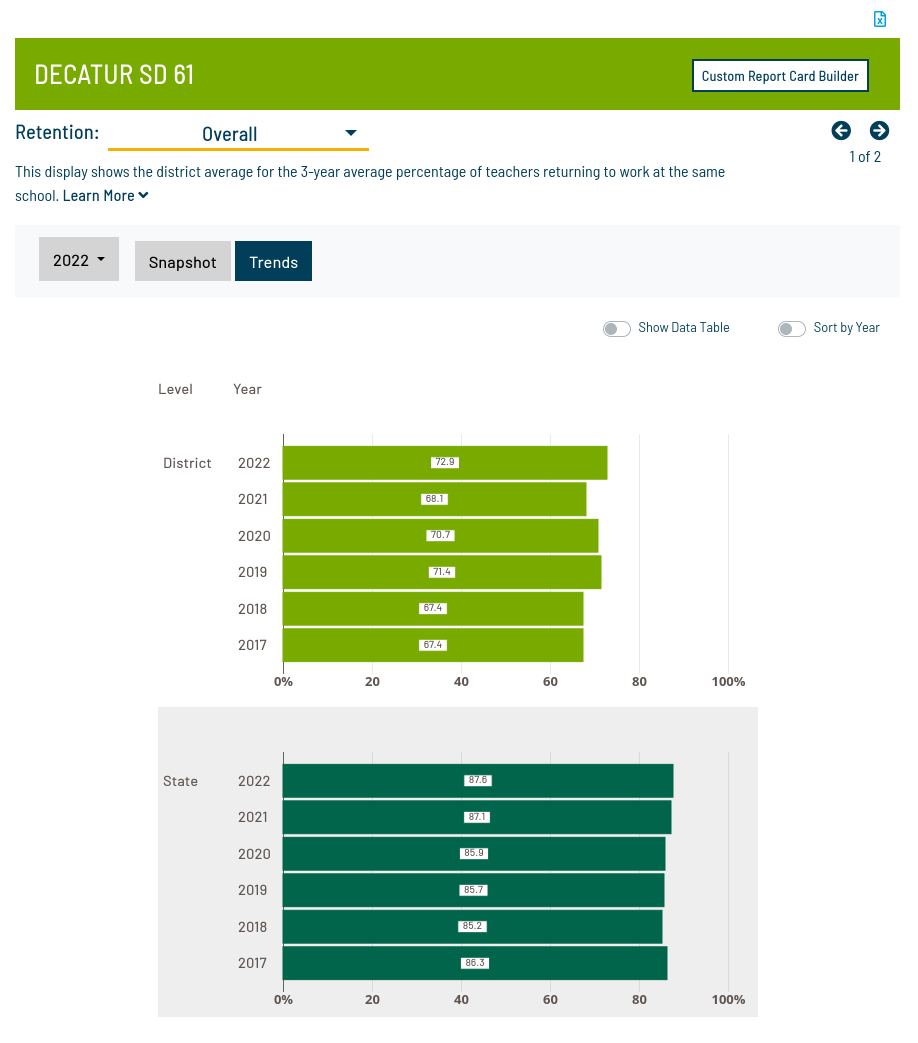Open the Custom Report Card Builder
Screen dimensions: 918x1043
(780, 76)
